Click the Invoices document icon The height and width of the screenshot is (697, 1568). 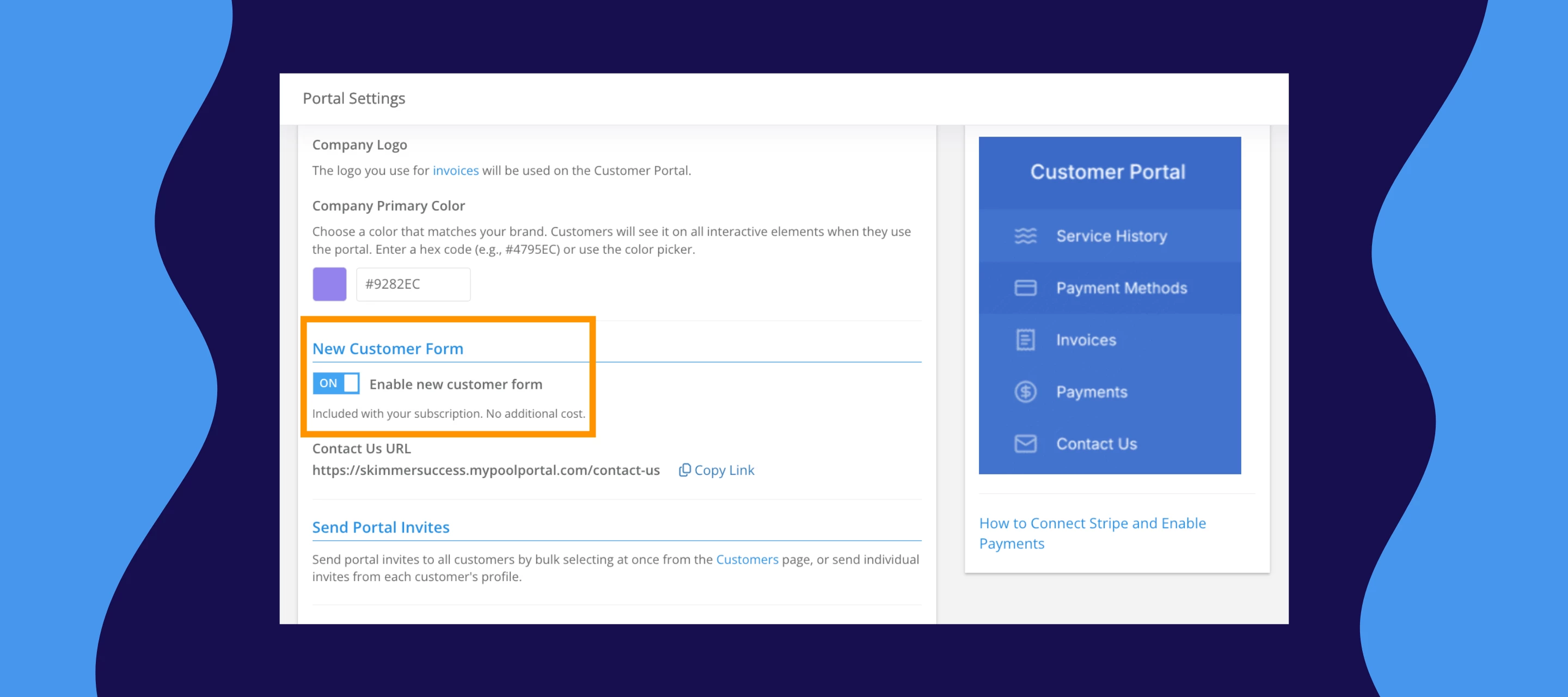(1025, 340)
